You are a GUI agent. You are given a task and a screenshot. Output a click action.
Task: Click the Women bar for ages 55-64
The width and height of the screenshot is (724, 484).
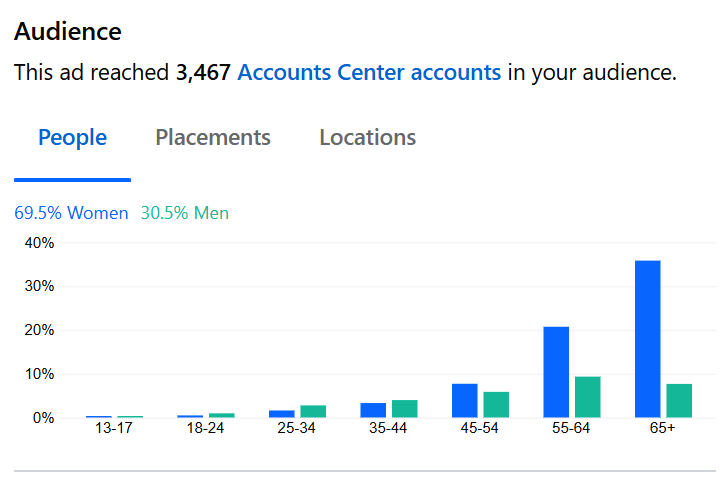tap(556, 372)
